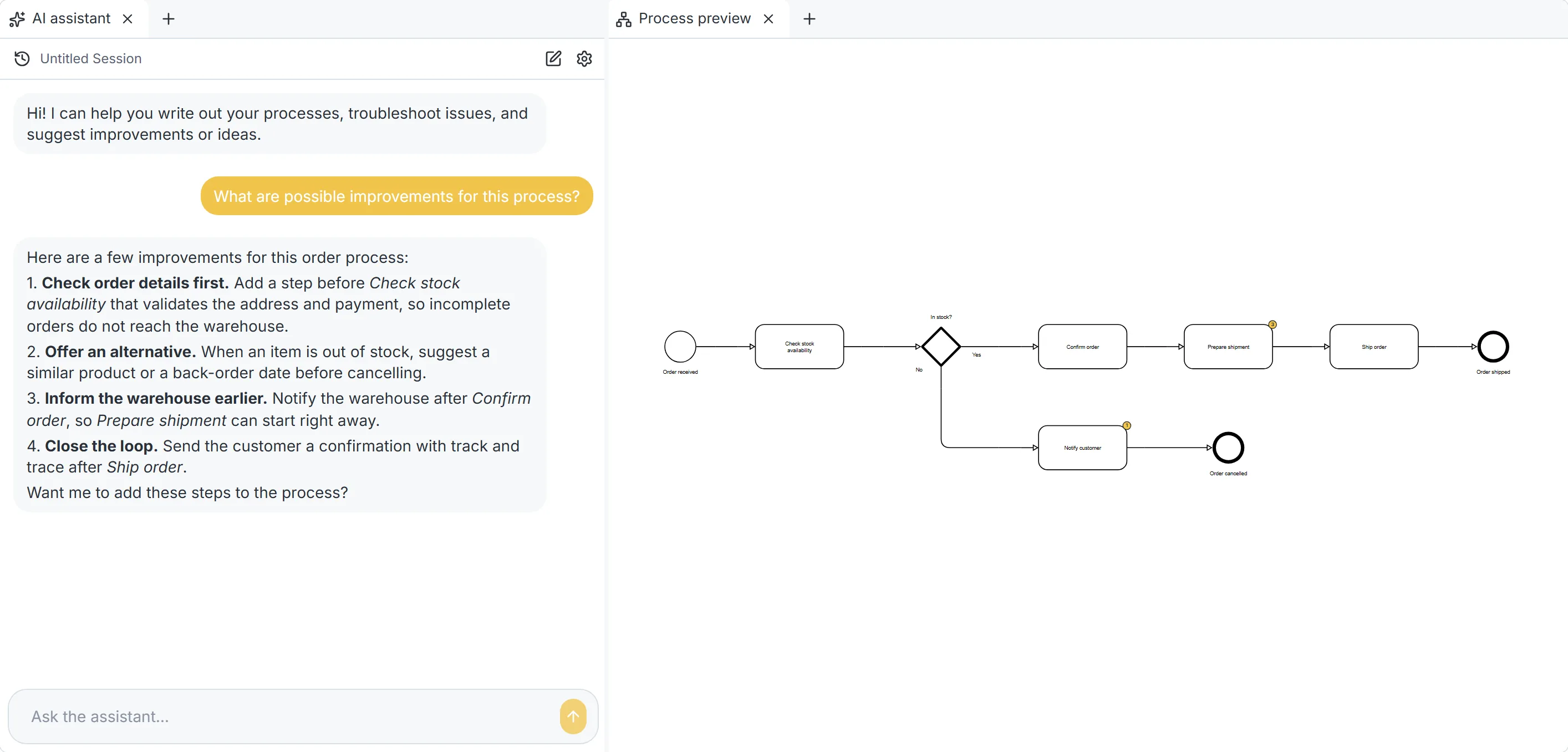Select the Order cancelled end event

click(x=1228, y=448)
